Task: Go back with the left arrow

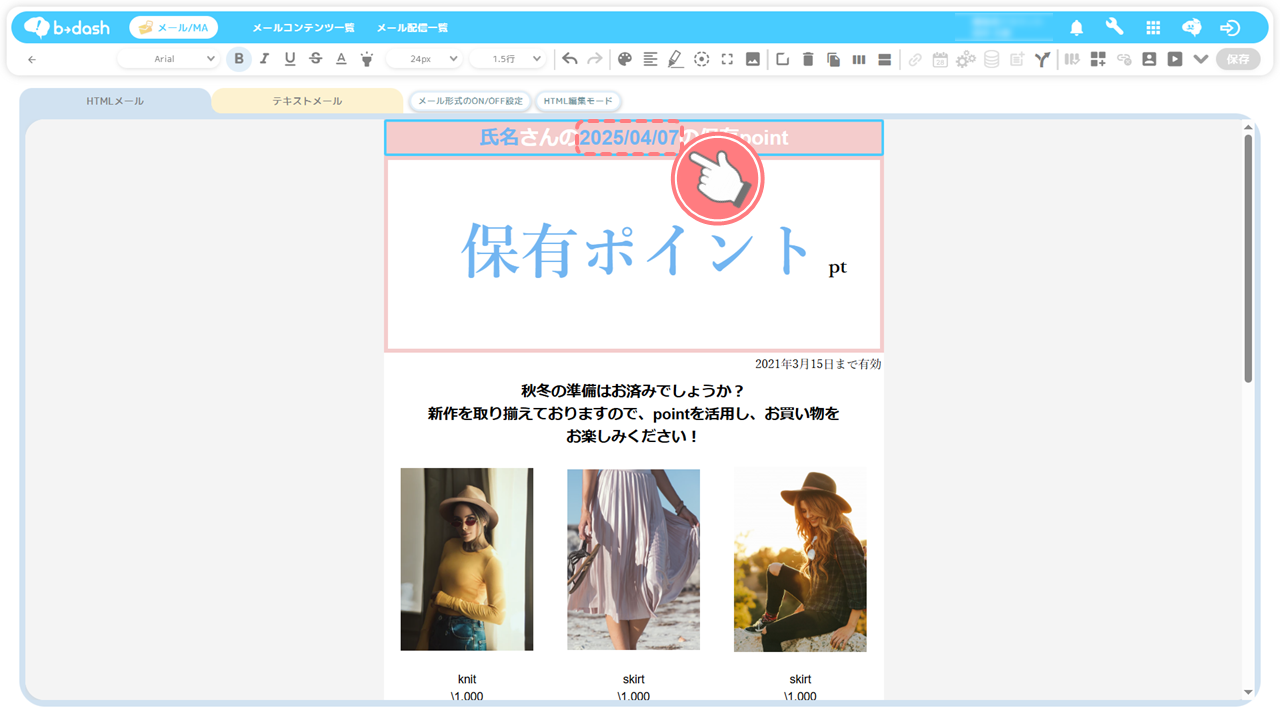Action: click(x=32, y=59)
